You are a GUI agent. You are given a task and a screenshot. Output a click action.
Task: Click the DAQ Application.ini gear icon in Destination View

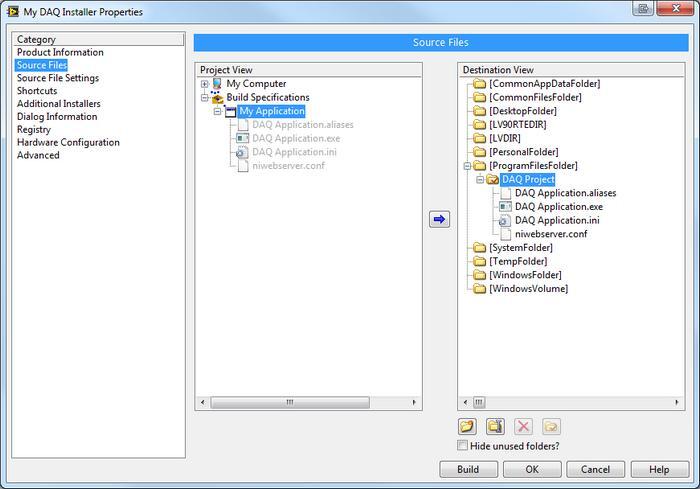tap(505, 221)
